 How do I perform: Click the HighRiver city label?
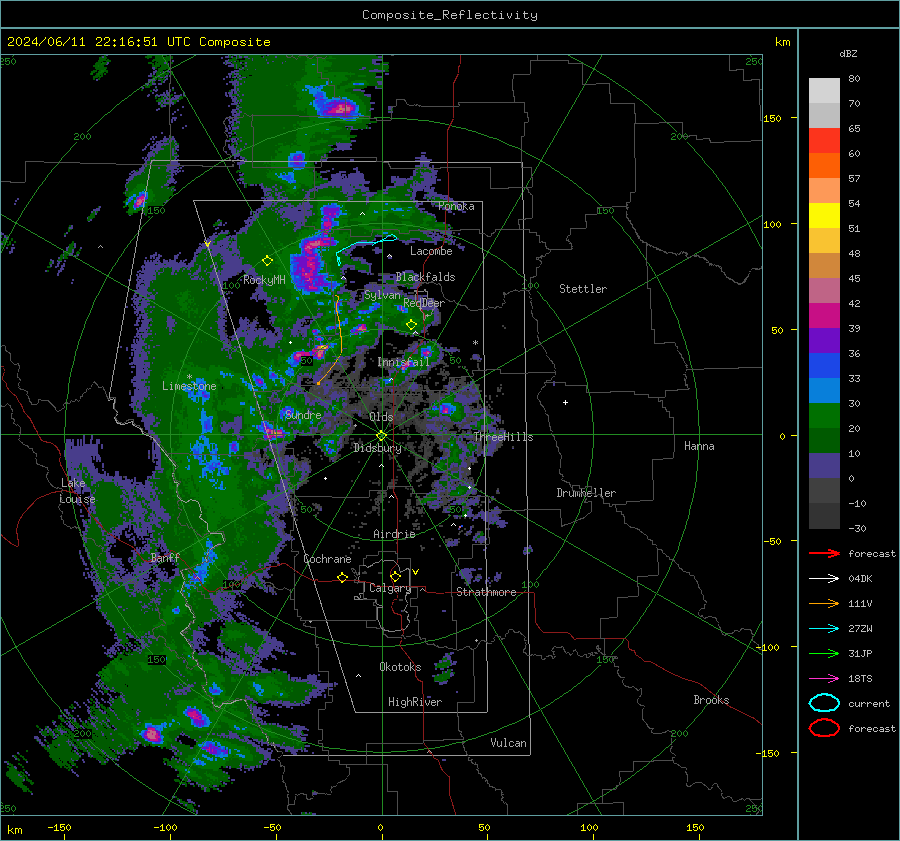point(415,702)
